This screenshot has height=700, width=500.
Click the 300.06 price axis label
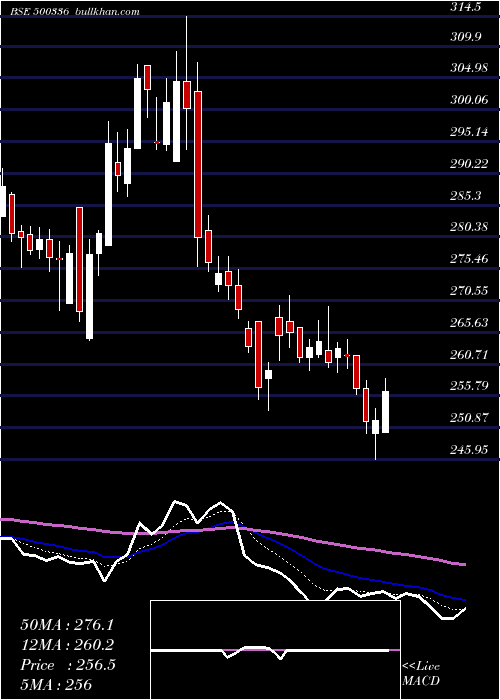469,100
